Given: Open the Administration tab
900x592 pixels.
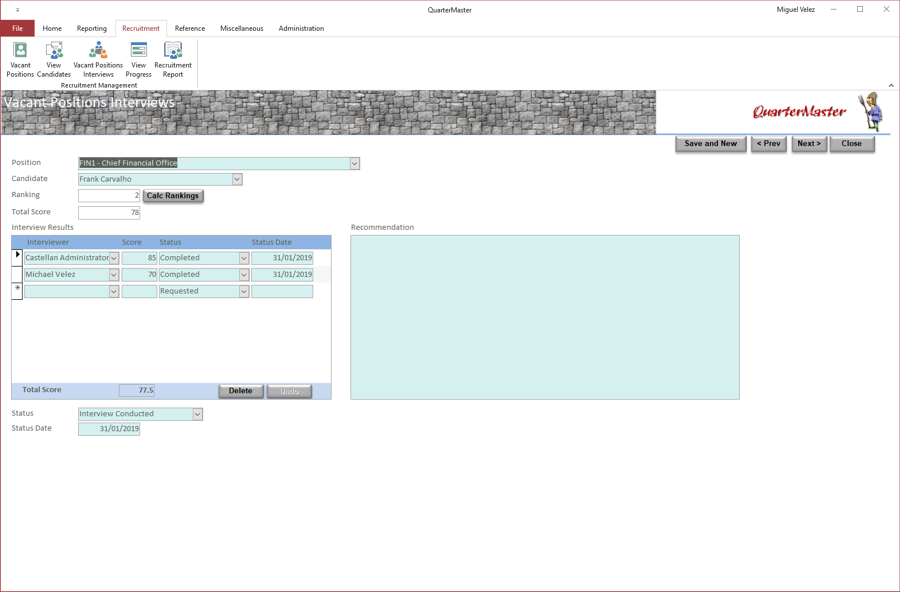Looking at the screenshot, I should (301, 28).
